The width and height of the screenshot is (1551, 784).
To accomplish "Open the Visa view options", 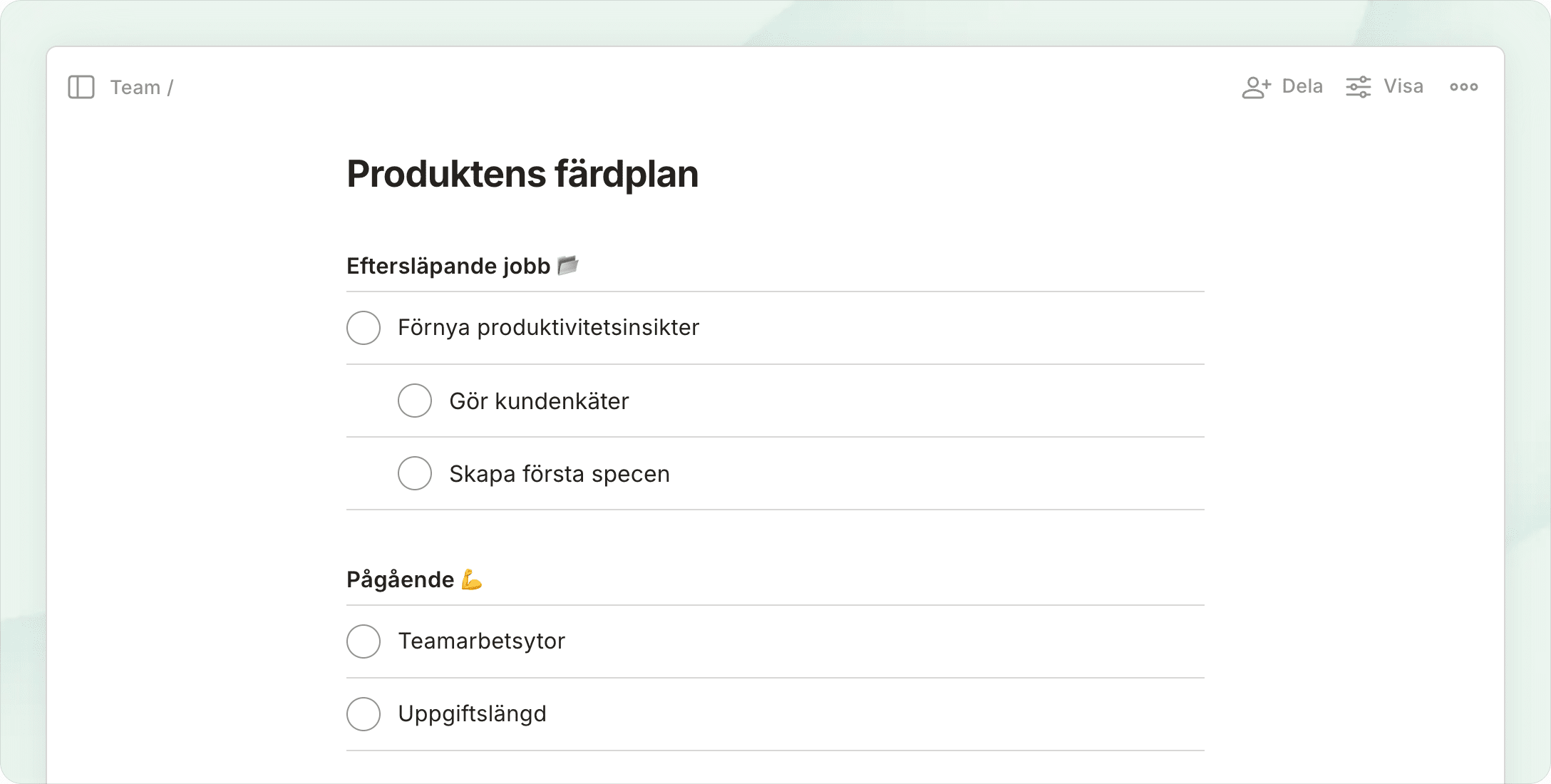I will [1403, 86].
